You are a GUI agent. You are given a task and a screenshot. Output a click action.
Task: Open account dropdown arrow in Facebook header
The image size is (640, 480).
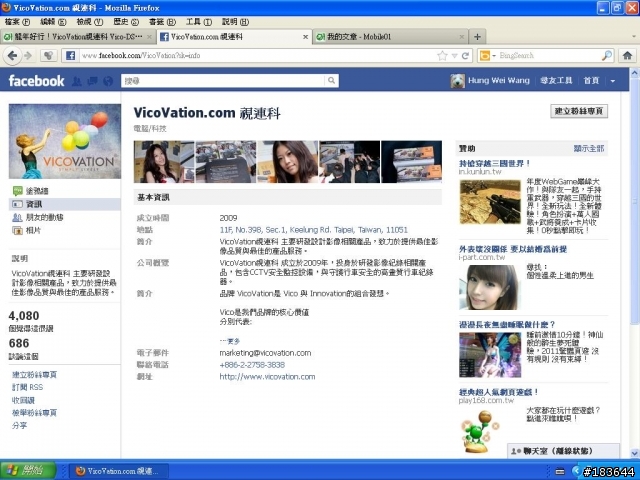point(612,81)
